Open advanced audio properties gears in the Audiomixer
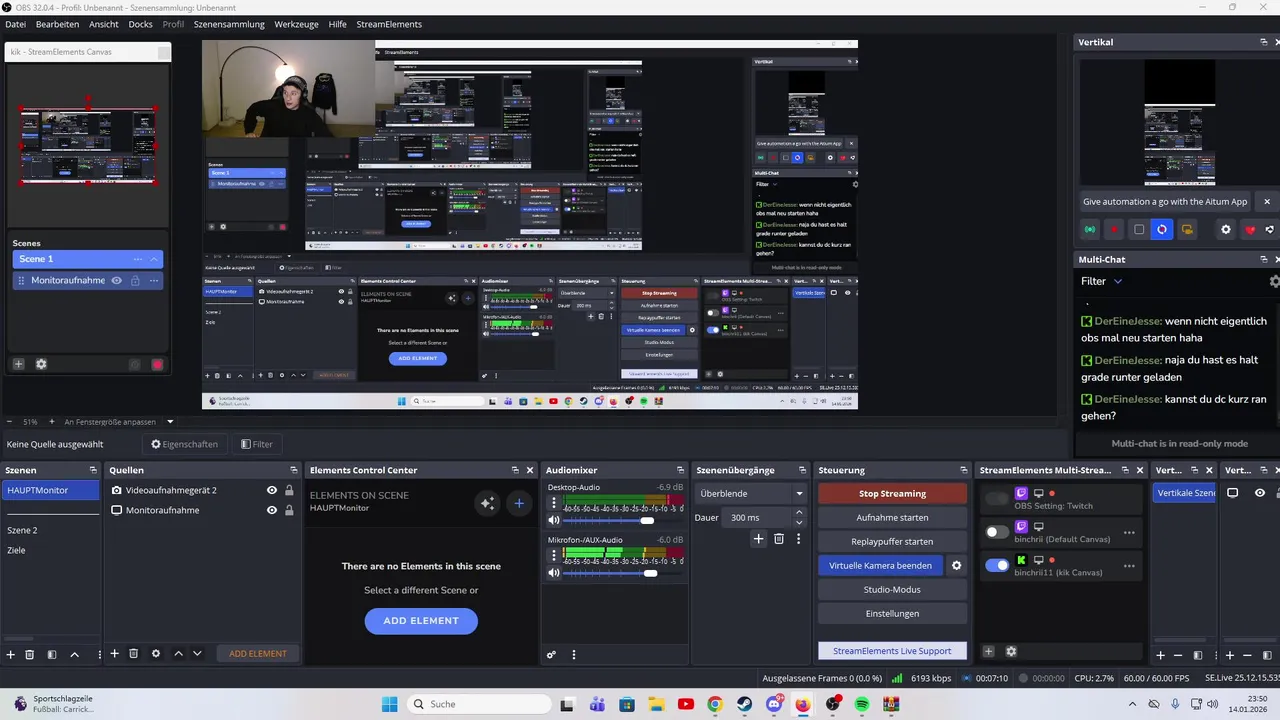Viewport: 1280px width, 720px height. (x=551, y=655)
